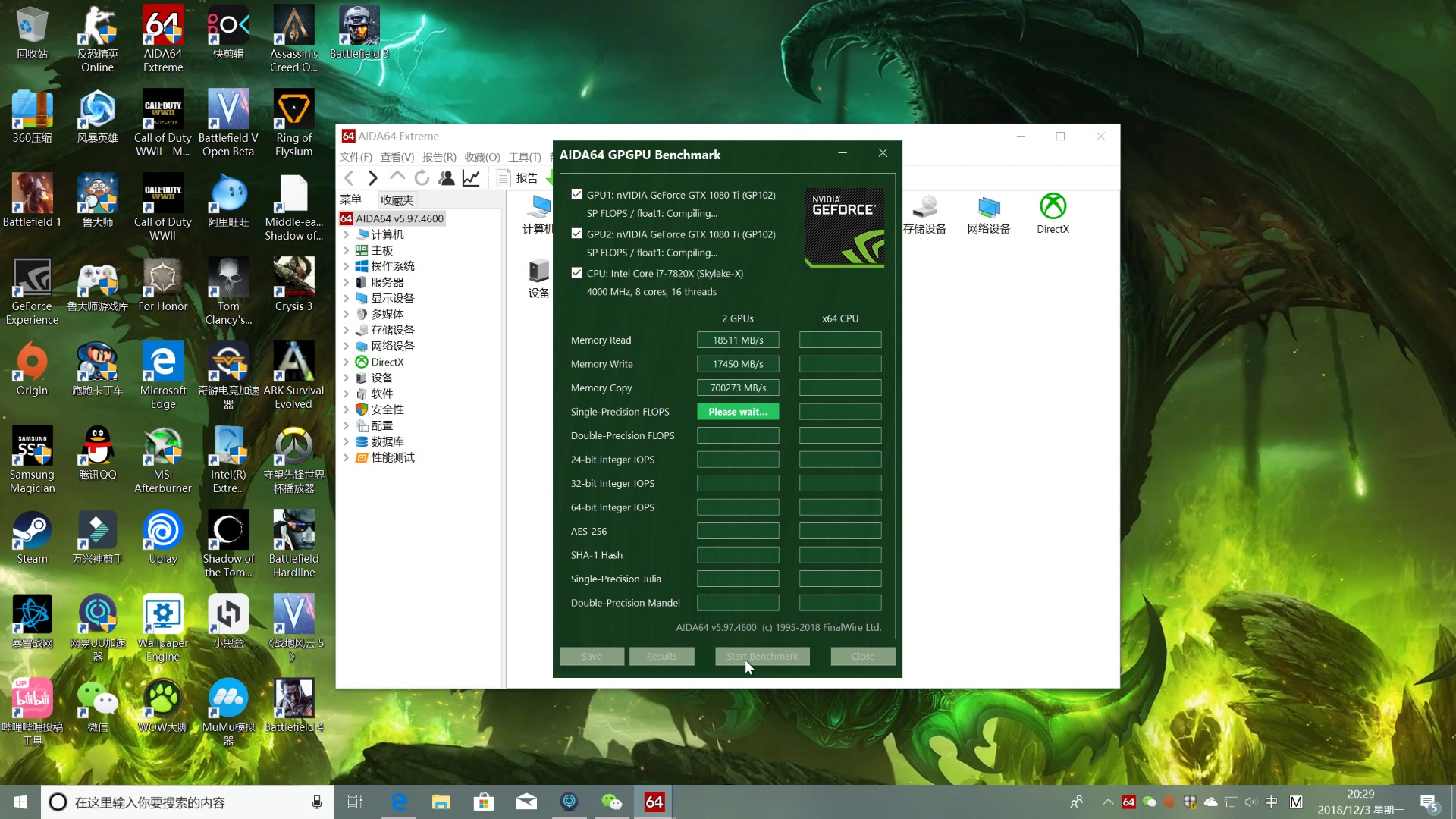Click the Start Benchmark button
The height and width of the screenshot is (819, 1456).
762,657
